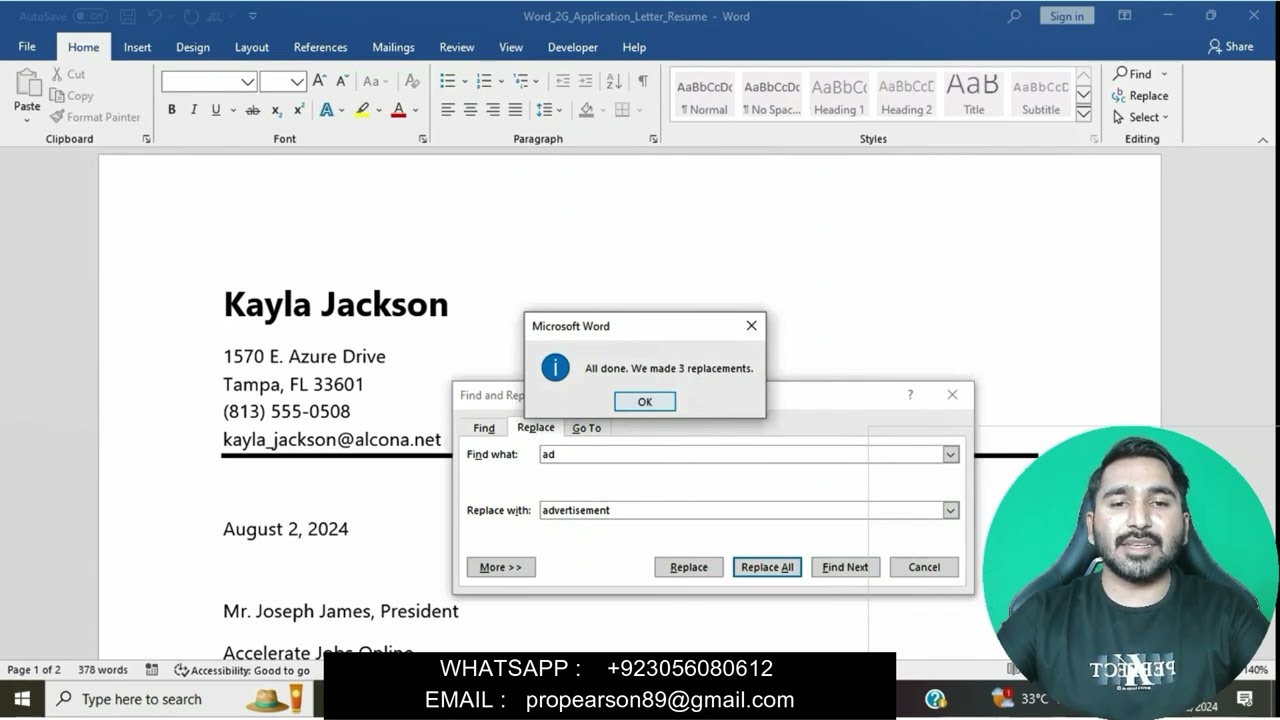Open the Windows Start menu
The height and width of the screenshot is (720, 1280).
22,699
